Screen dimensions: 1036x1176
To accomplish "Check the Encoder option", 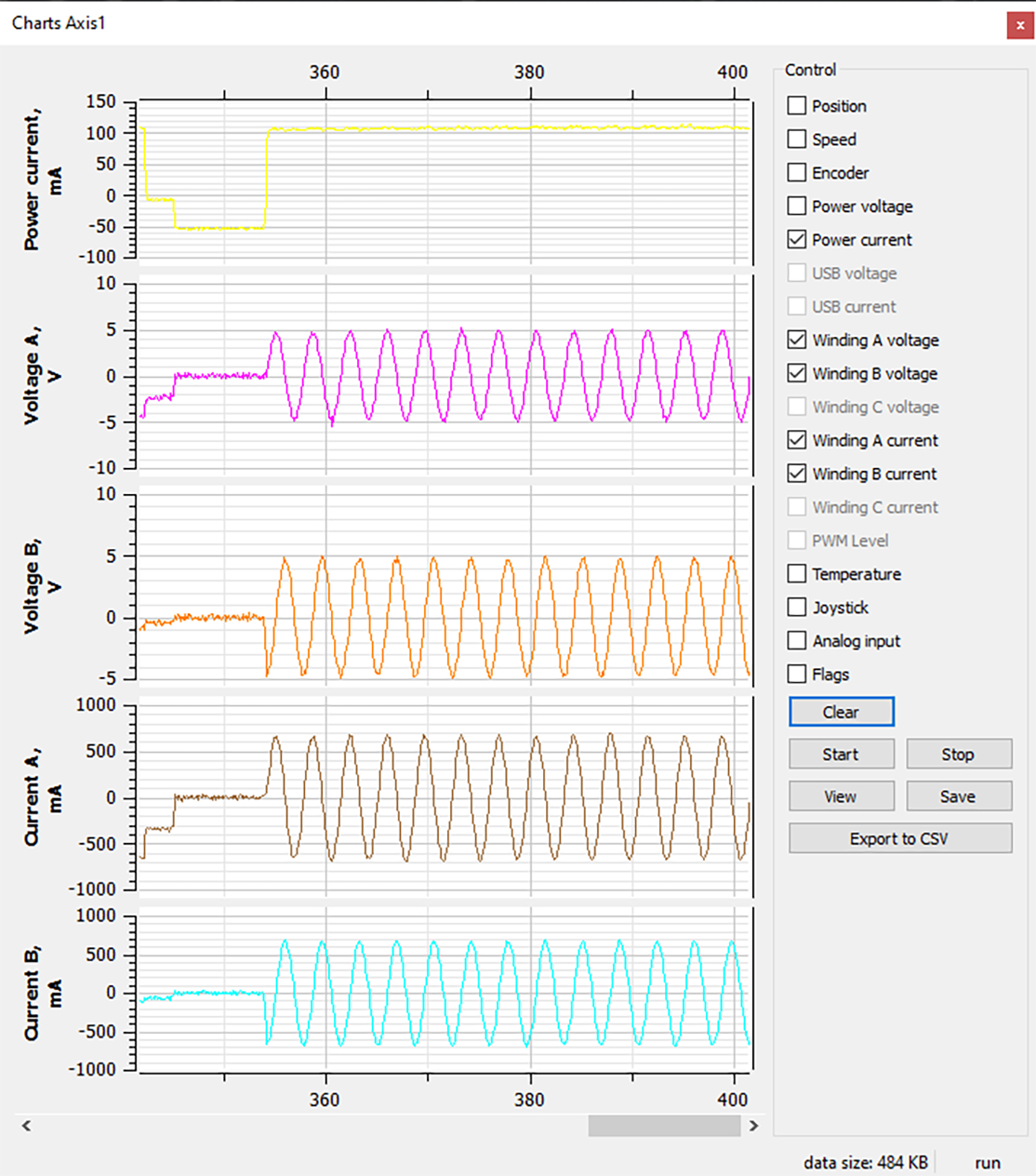I will [x=797, y=172].
